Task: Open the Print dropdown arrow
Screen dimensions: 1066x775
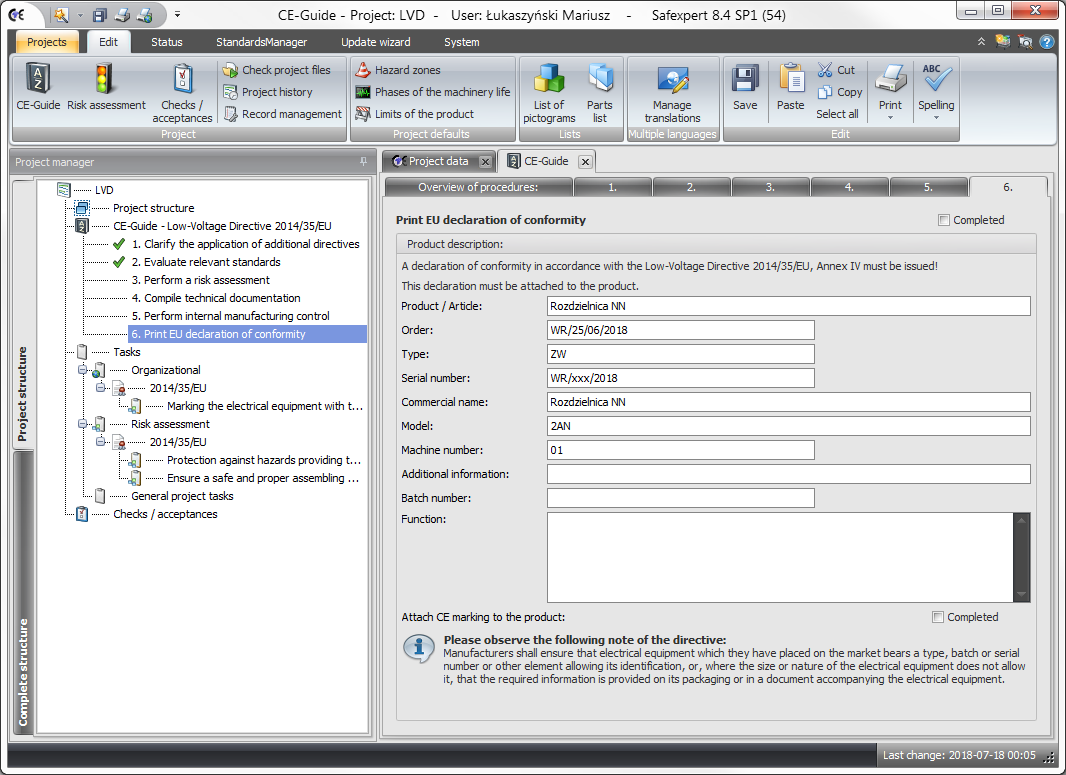Action: click(890, 118)
